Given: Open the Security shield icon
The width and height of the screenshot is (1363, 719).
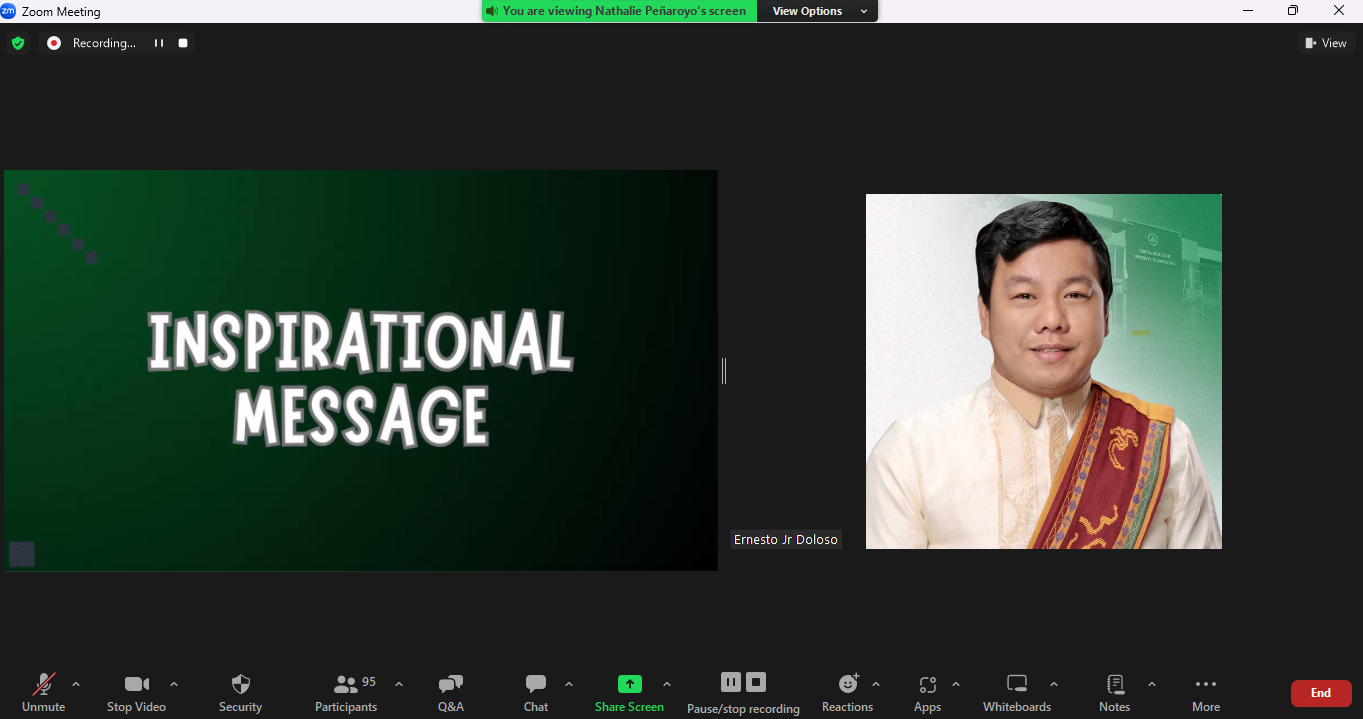Looking at the screenshot, I should tap(240, 685).
